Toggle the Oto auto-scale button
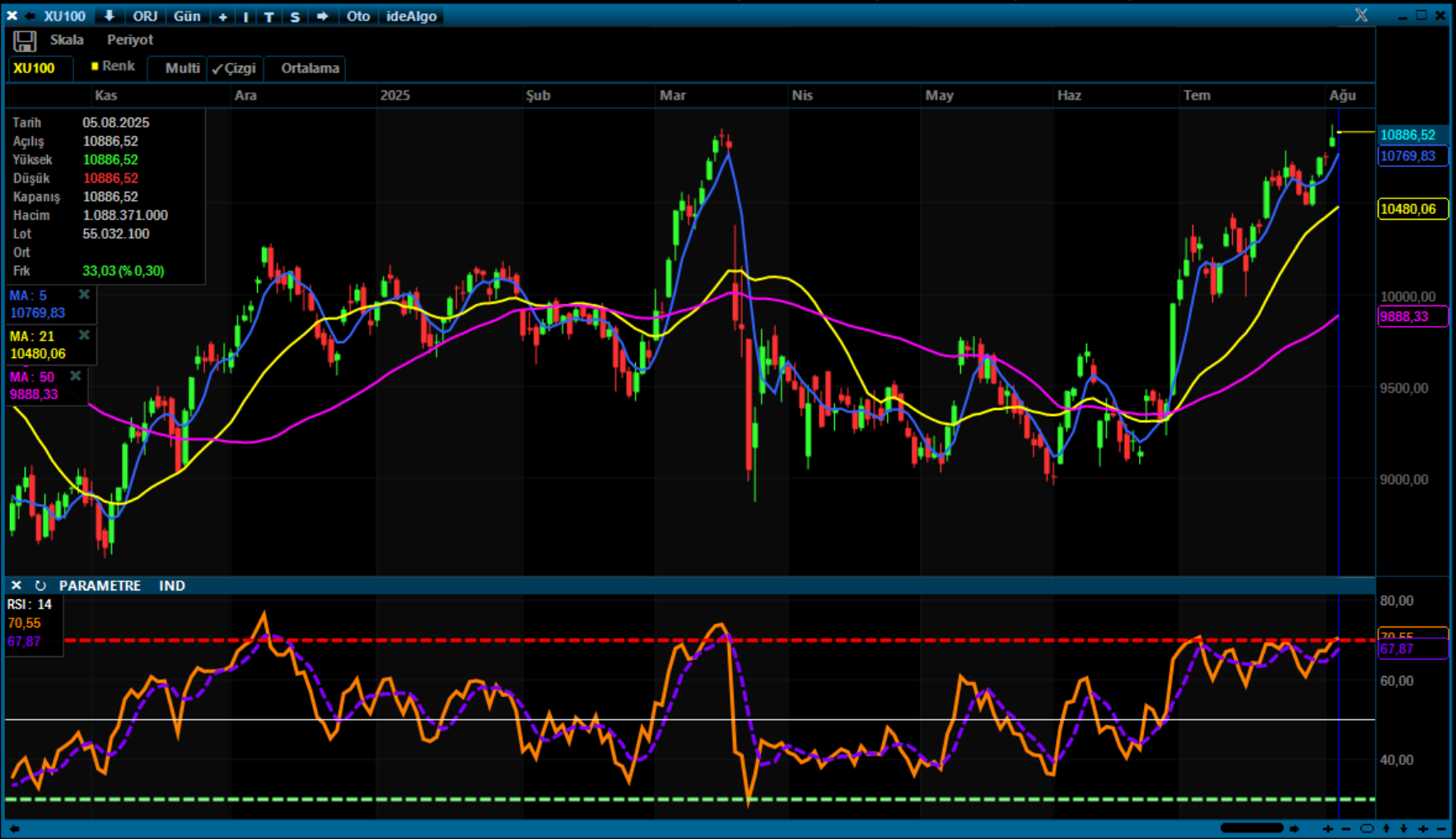This screenshot has width=1456, height=839. (358, 16)
